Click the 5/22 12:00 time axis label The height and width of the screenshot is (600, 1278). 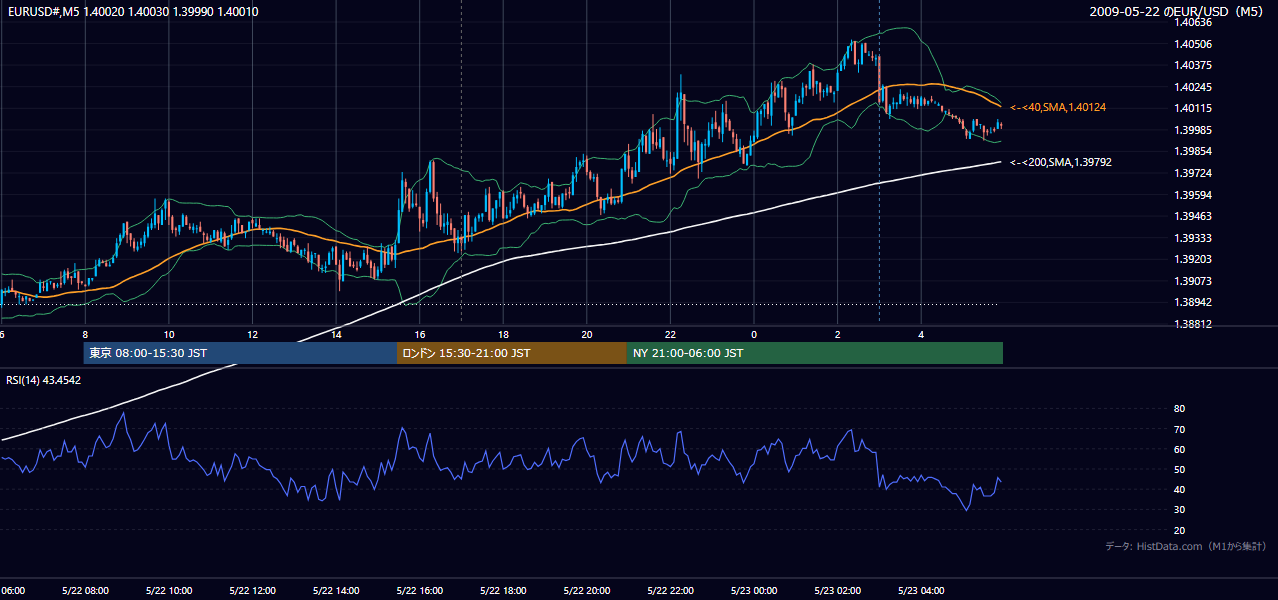pos(252,590)
